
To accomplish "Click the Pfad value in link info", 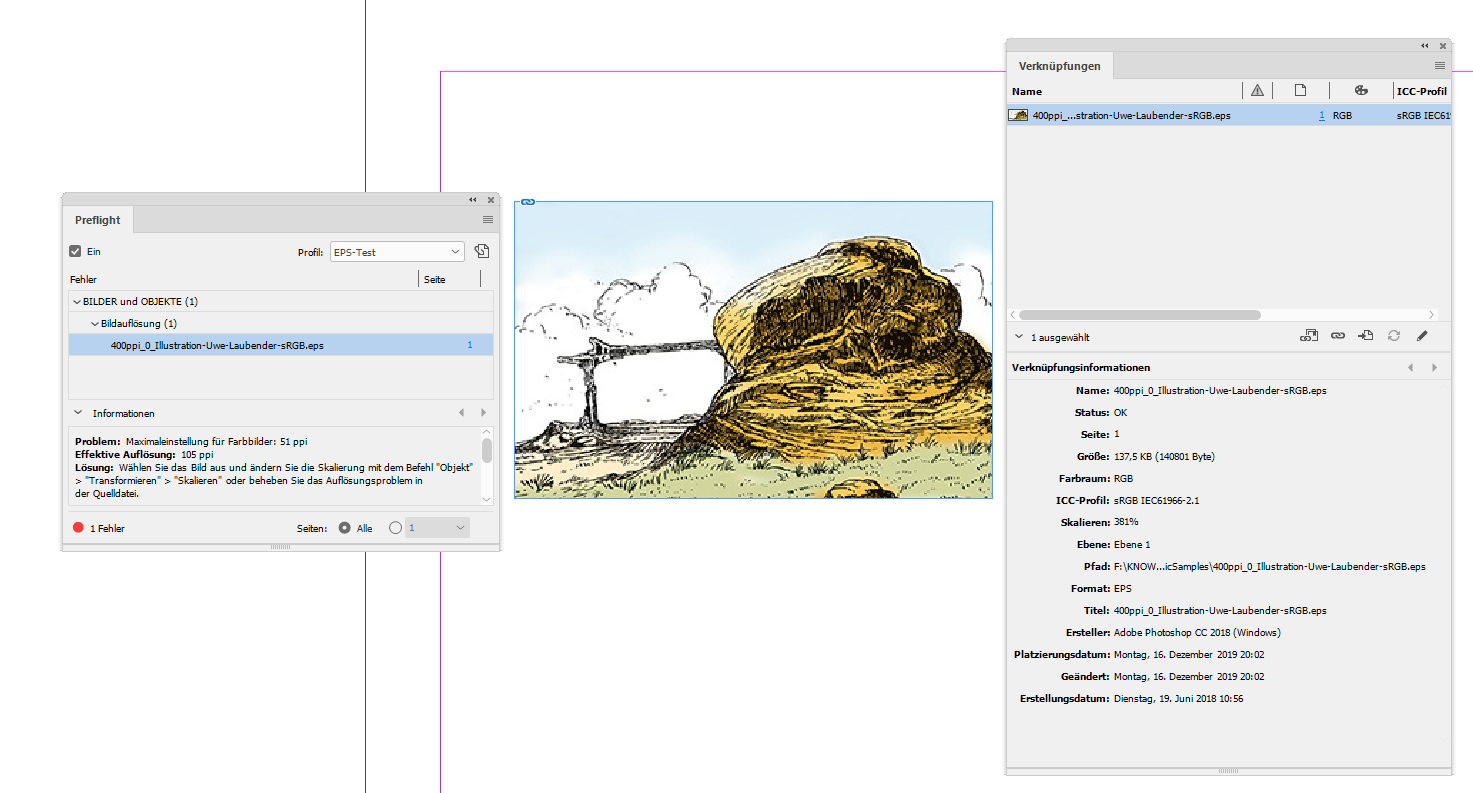I will point(1269,566).
